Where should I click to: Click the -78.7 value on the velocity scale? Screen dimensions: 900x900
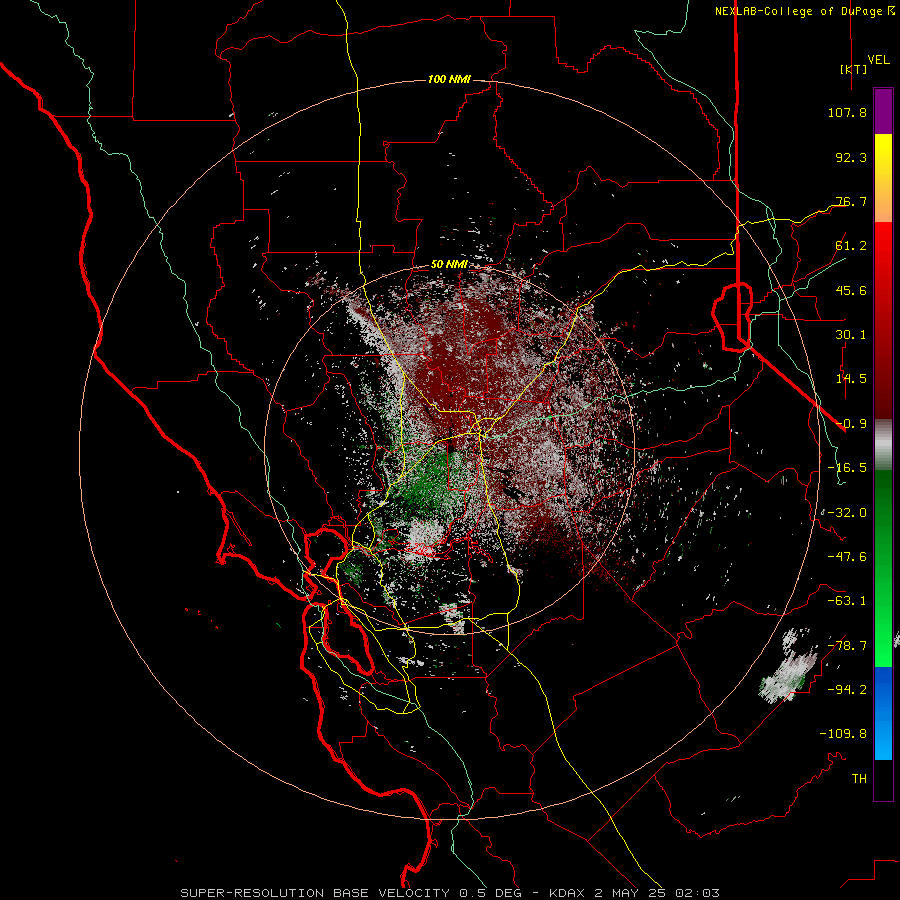point(847,646)
